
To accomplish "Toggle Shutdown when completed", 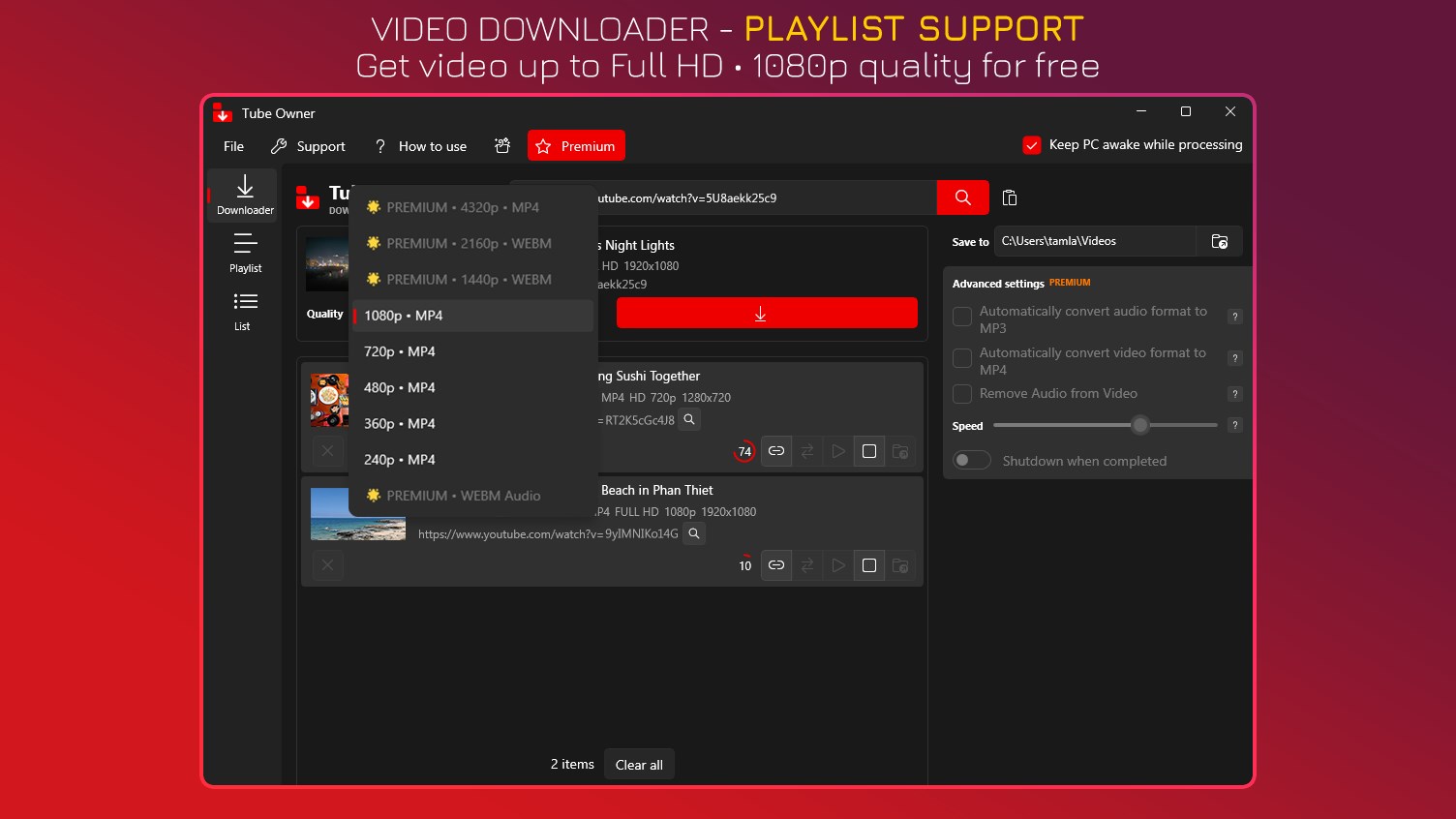I will click(x=972, y=460).
